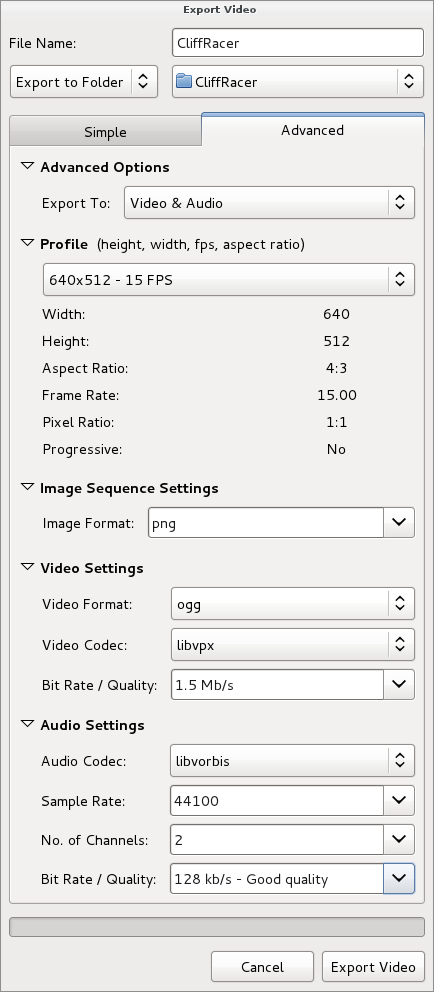Collapse the Video Settings section
The width and height of the screenshot is (434, 992).
tap(27, 567)
